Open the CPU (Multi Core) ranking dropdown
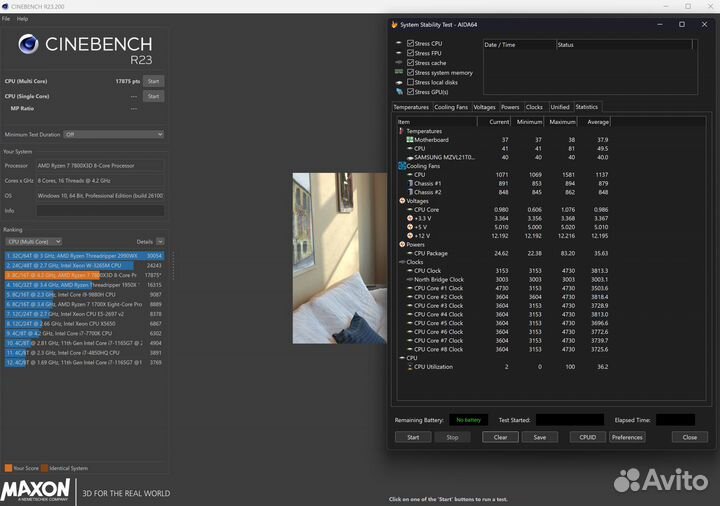The image size is (720, 506). tap(34, 242)
